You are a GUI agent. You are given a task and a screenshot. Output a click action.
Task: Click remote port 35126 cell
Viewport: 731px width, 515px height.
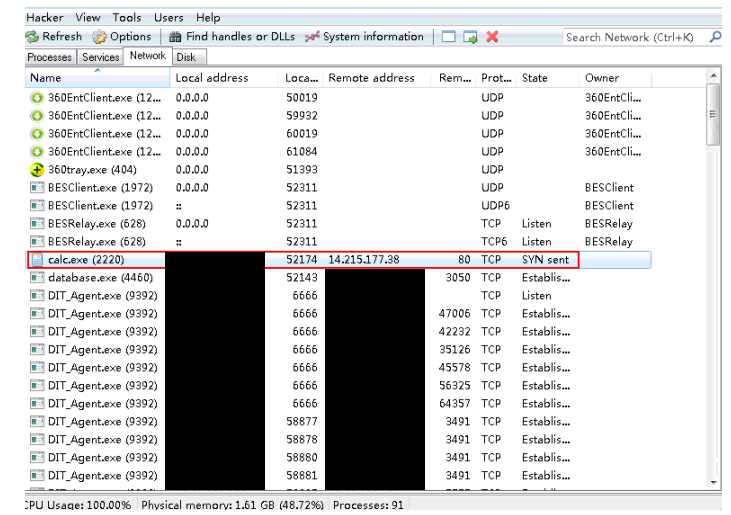[455, 350]
